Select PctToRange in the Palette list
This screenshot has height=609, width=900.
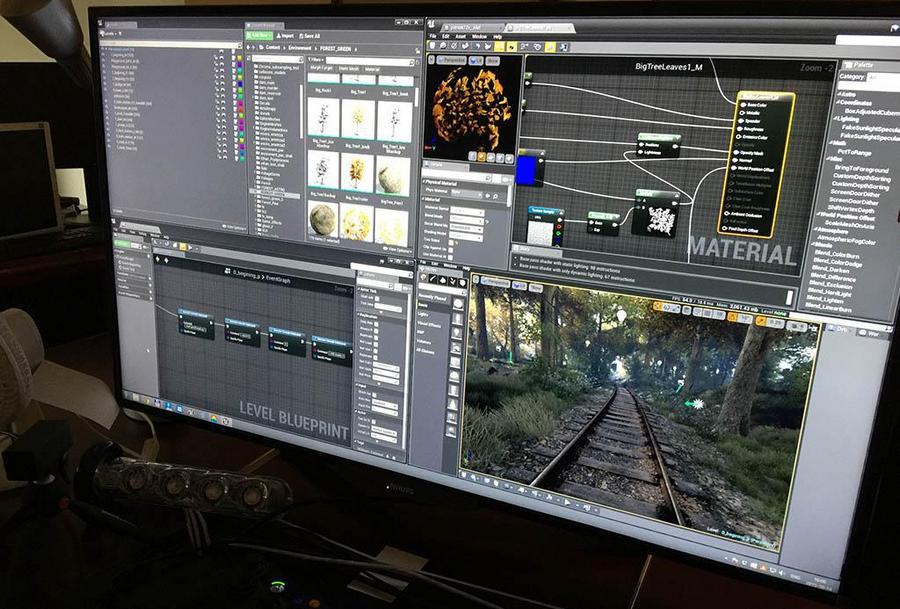pos(855,153)
